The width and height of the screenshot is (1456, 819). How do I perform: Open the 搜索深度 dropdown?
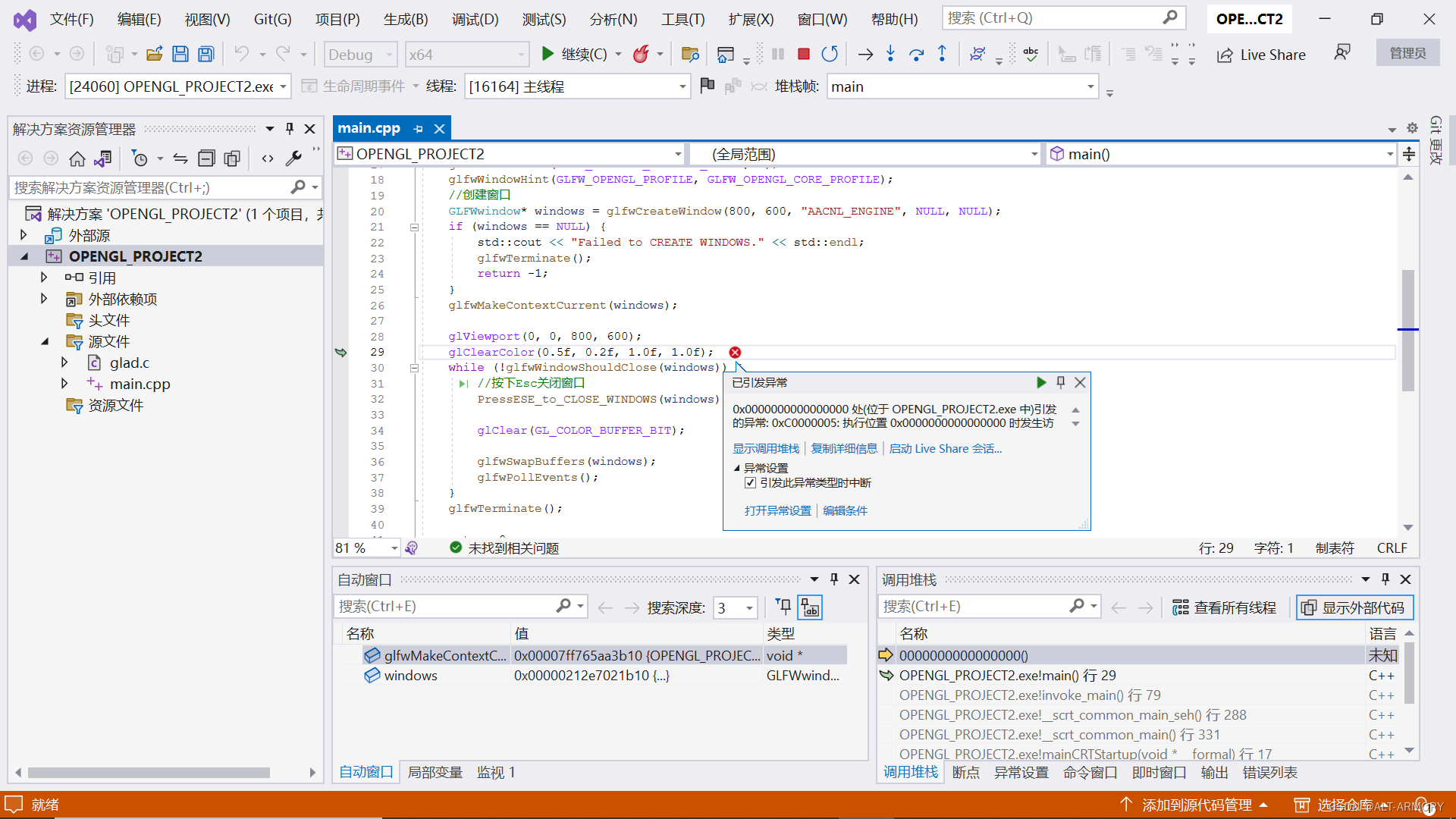point(749,607)
